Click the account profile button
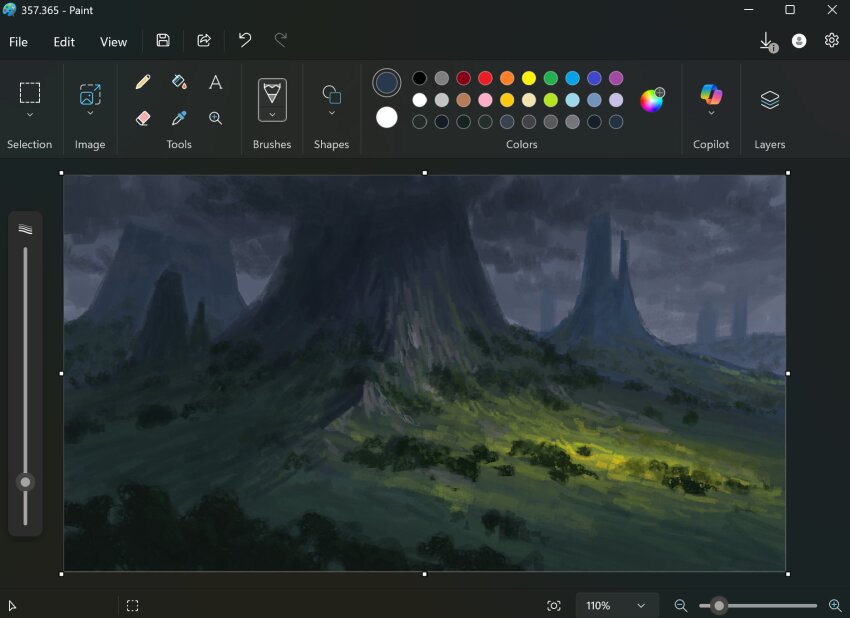 pyautogui.click(x=797, y=40)
